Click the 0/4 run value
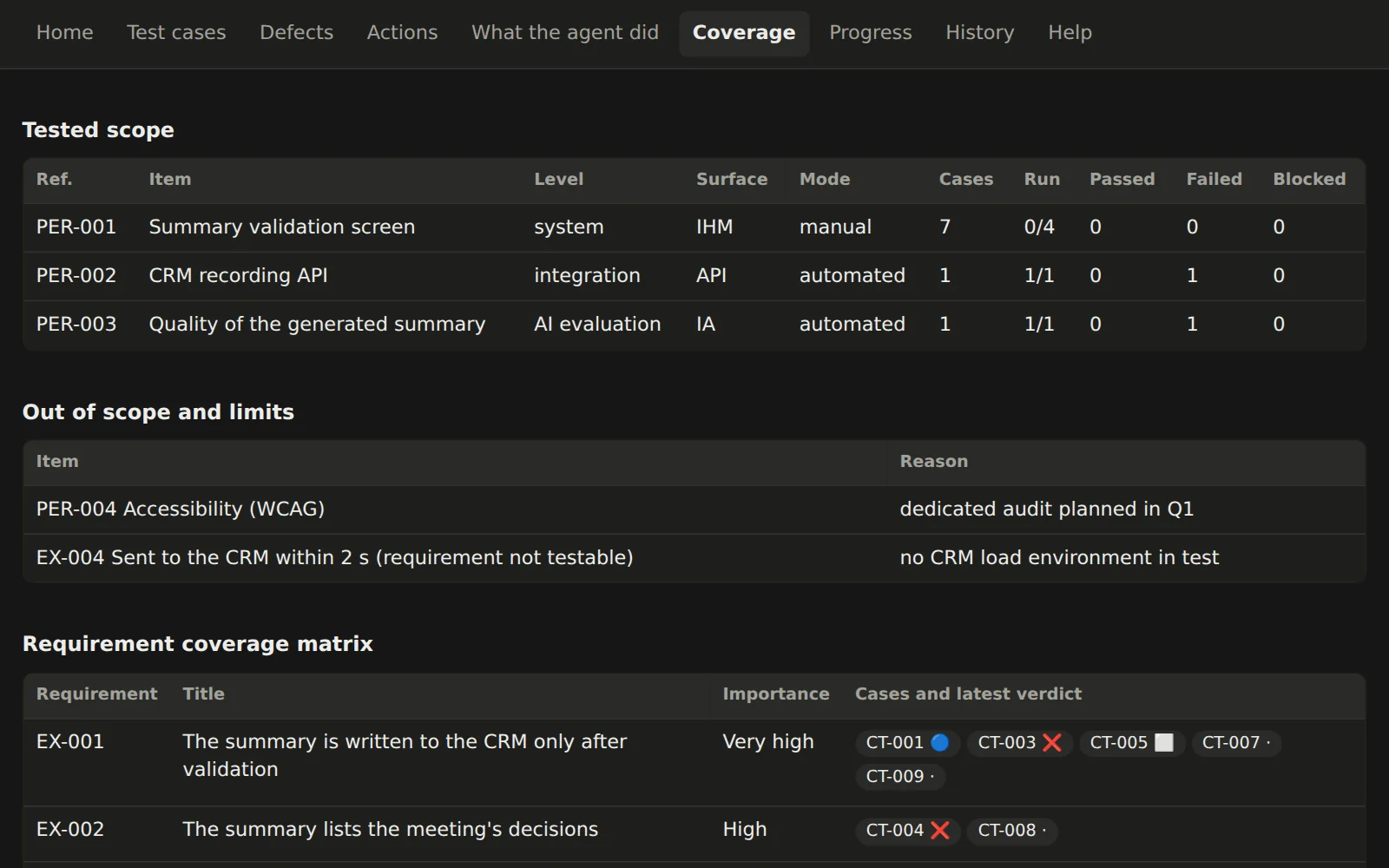Screen dimensions: 1389x868 coord(1039,227)
